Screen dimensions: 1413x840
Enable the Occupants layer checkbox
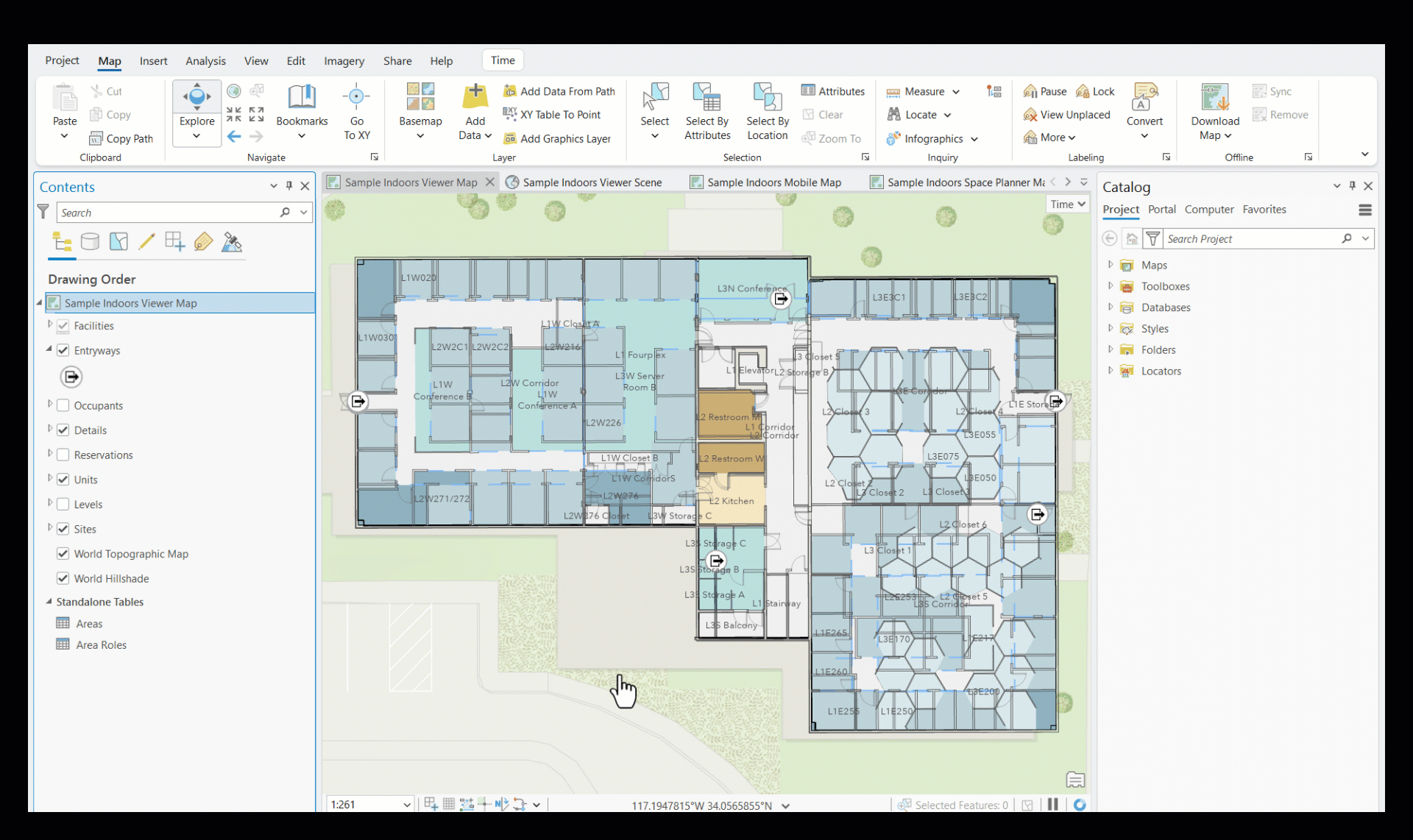(x=63, y=405)
